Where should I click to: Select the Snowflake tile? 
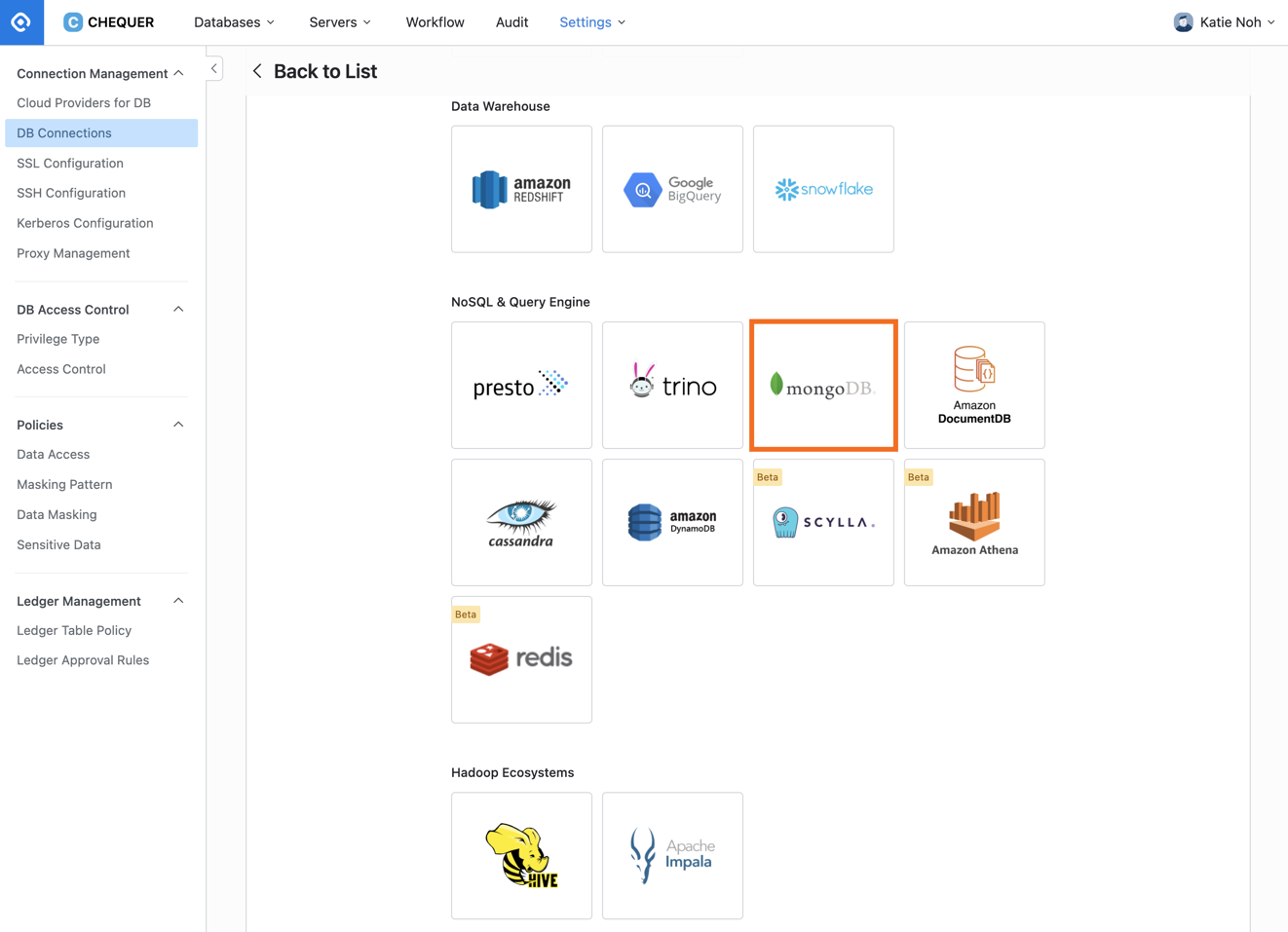coord(823,189)
